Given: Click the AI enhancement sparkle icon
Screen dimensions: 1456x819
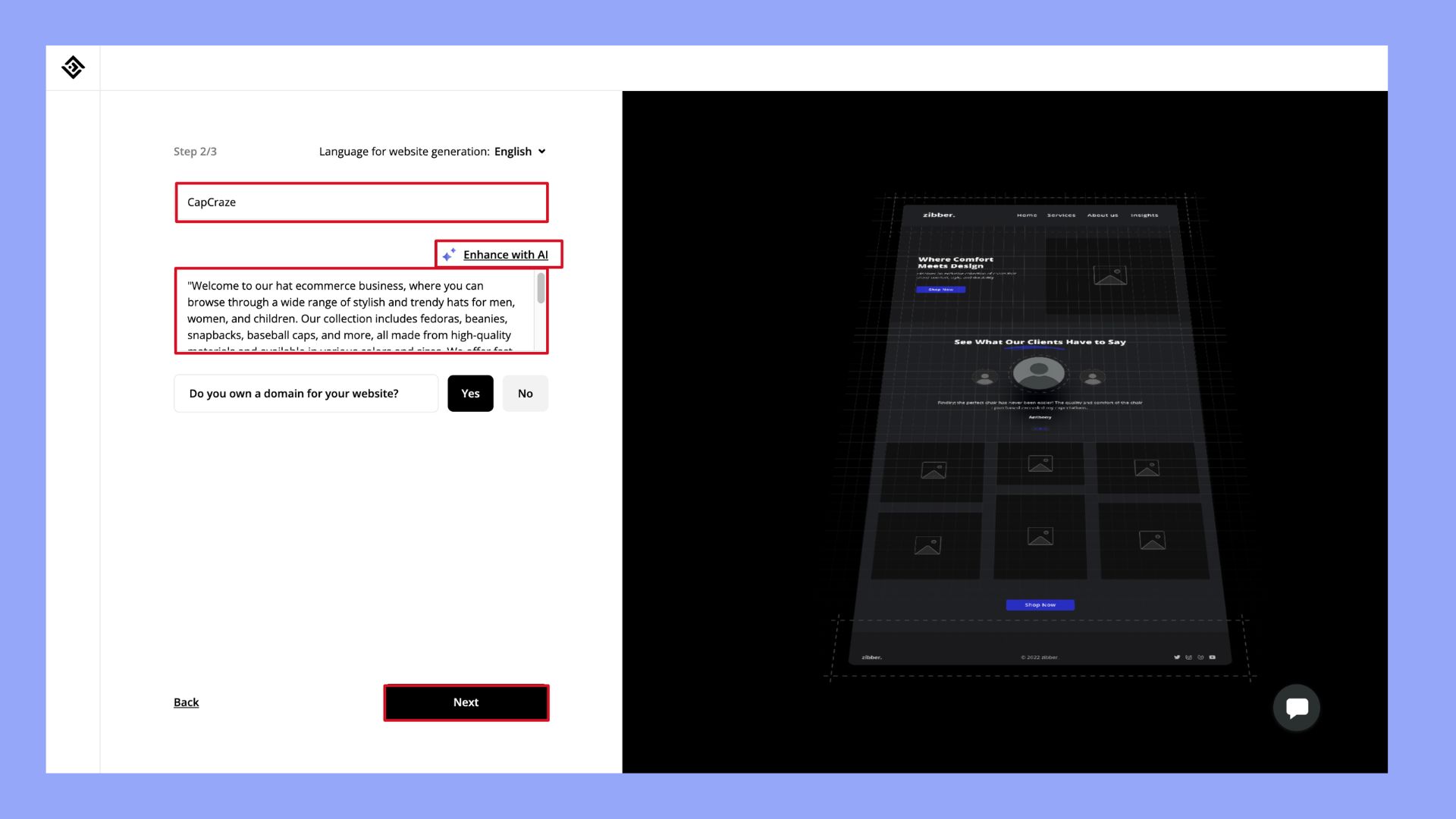Looking at the screenshot, I should [449, 254].
